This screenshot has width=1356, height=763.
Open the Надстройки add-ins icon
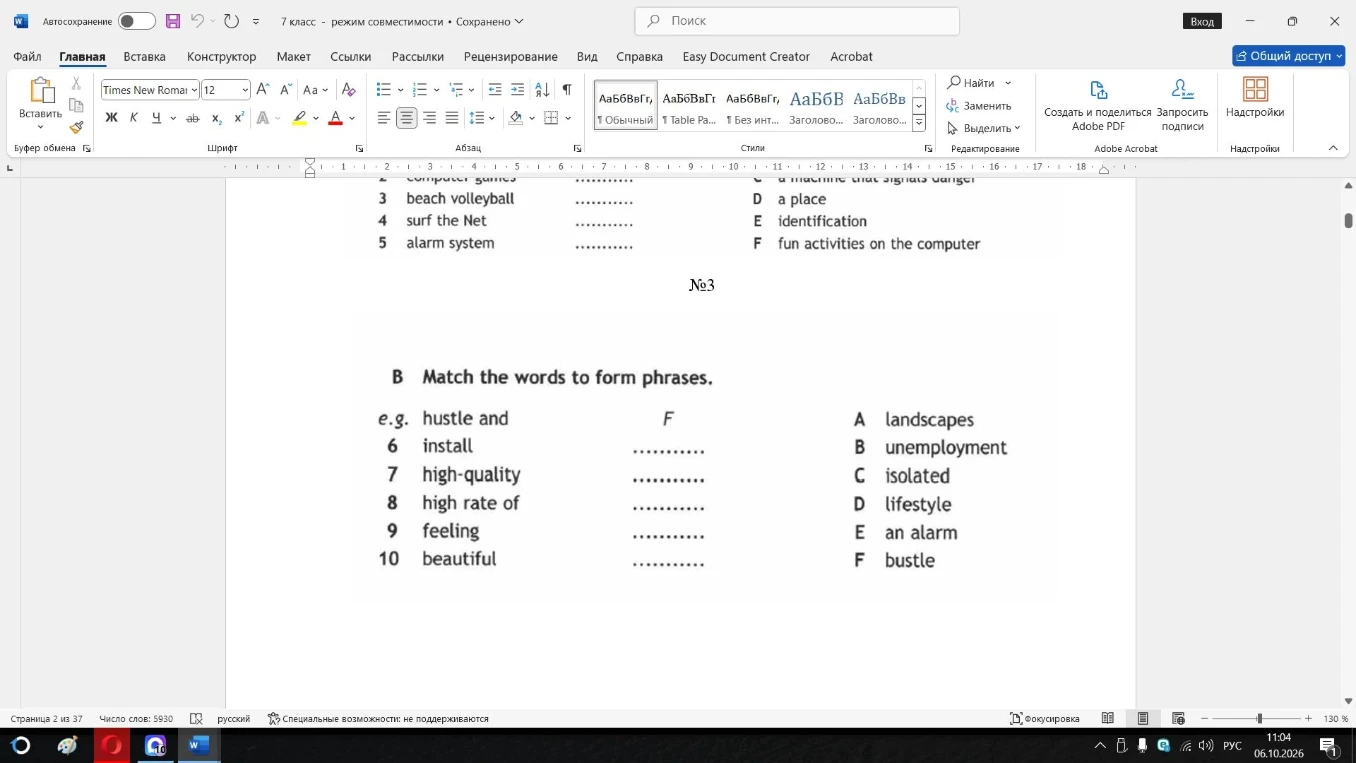(1255, 98)
